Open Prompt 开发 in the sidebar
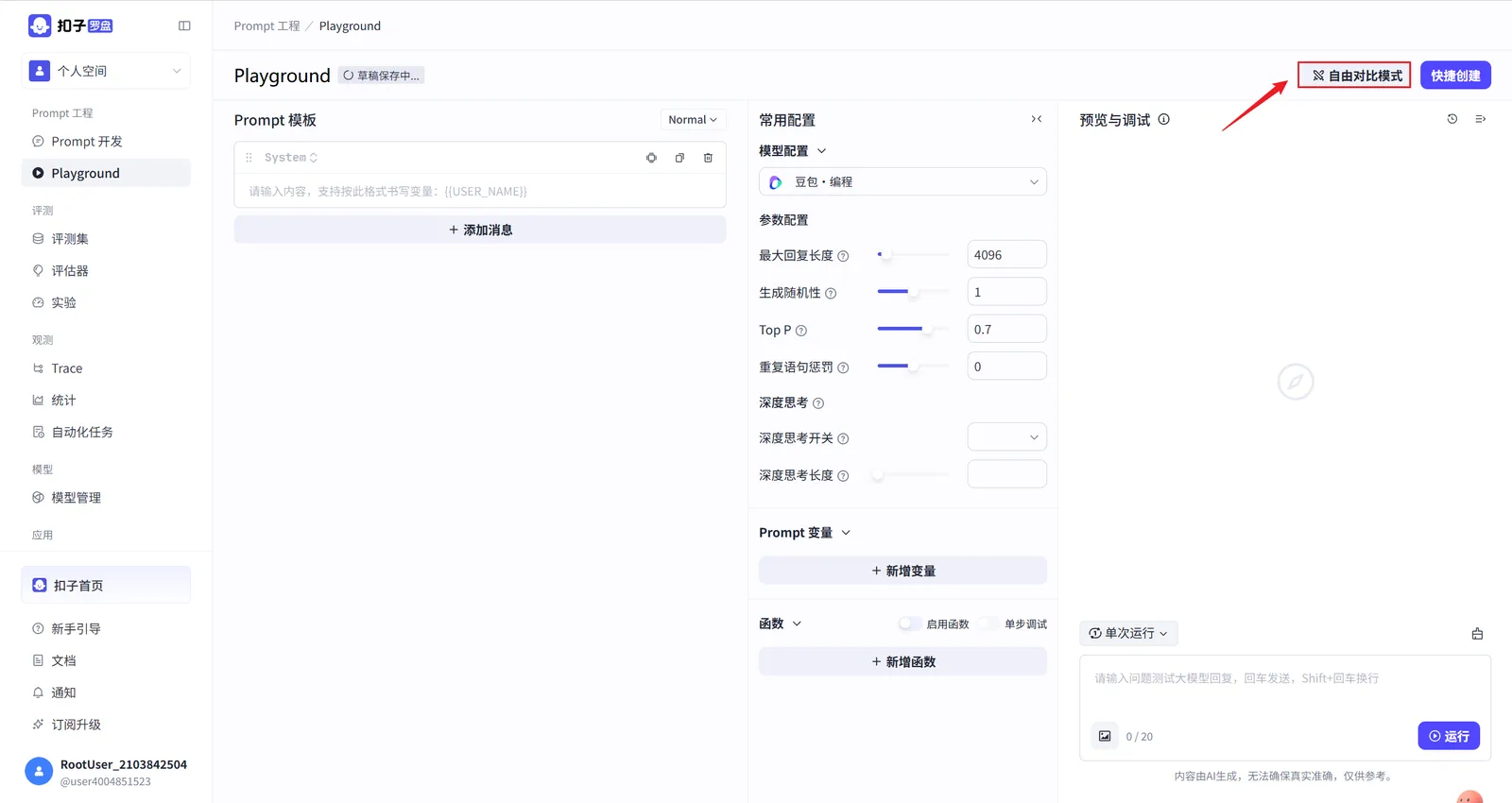The width and height of the screenshot is (1512, 803). (106, 142)
